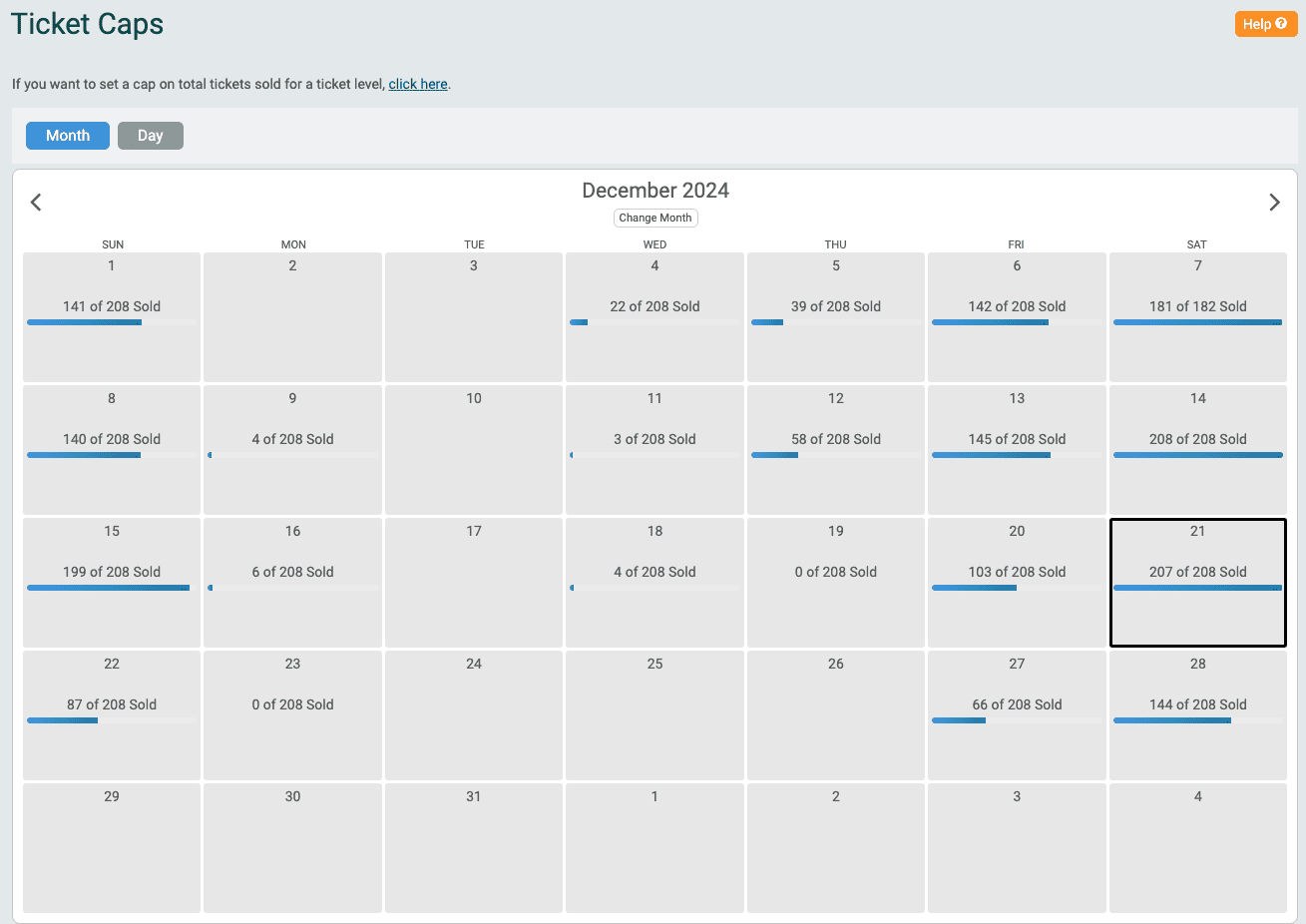Open December 31 calendar cell

click(473, 848)
